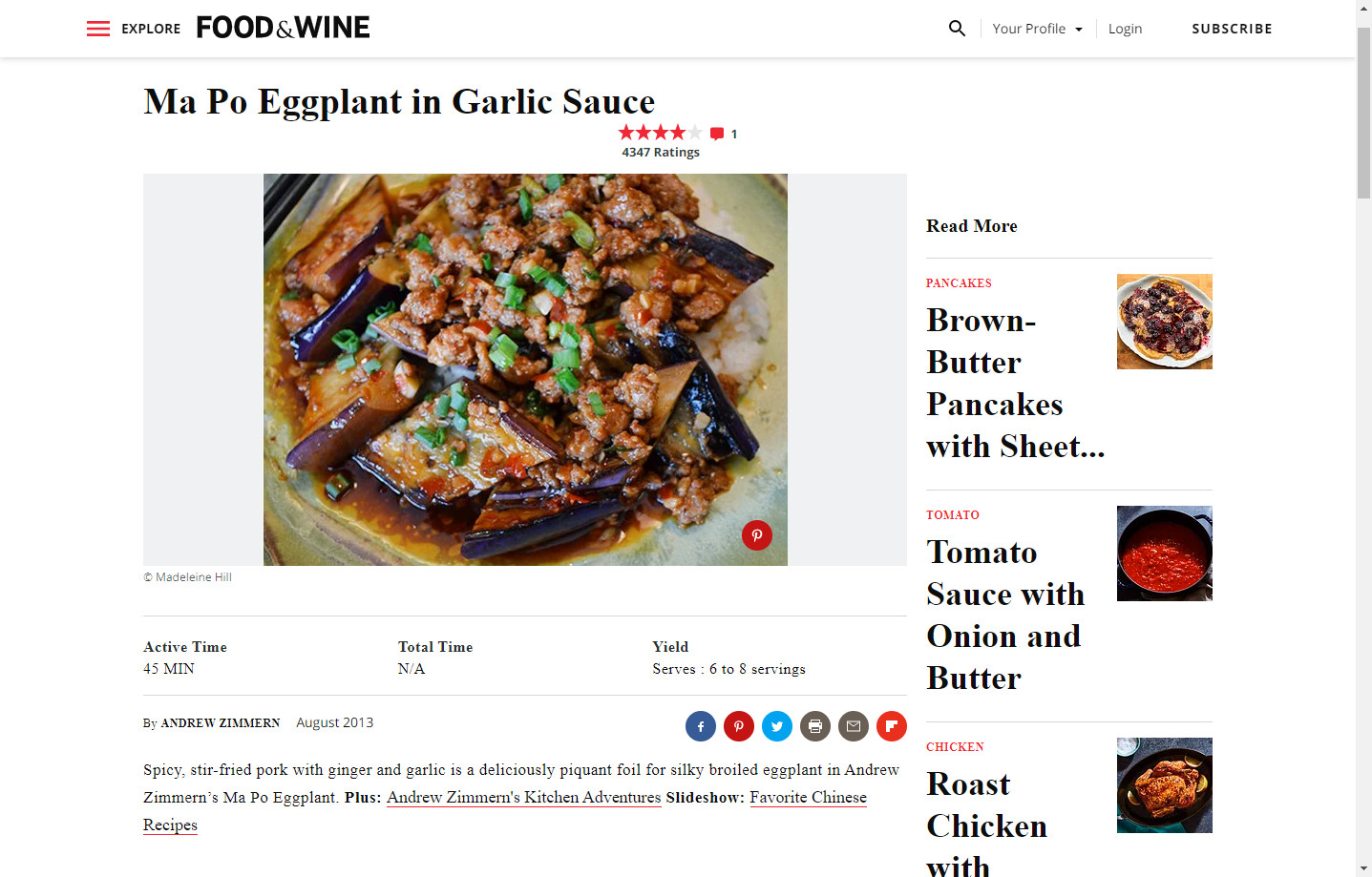Click the search magnifier icon

[x=957, y=29]
